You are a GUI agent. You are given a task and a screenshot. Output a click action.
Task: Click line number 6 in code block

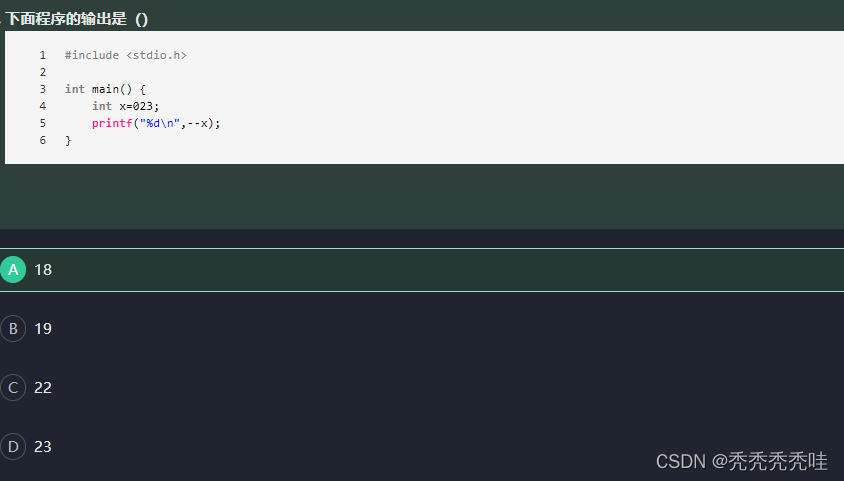tap(43, 140)
